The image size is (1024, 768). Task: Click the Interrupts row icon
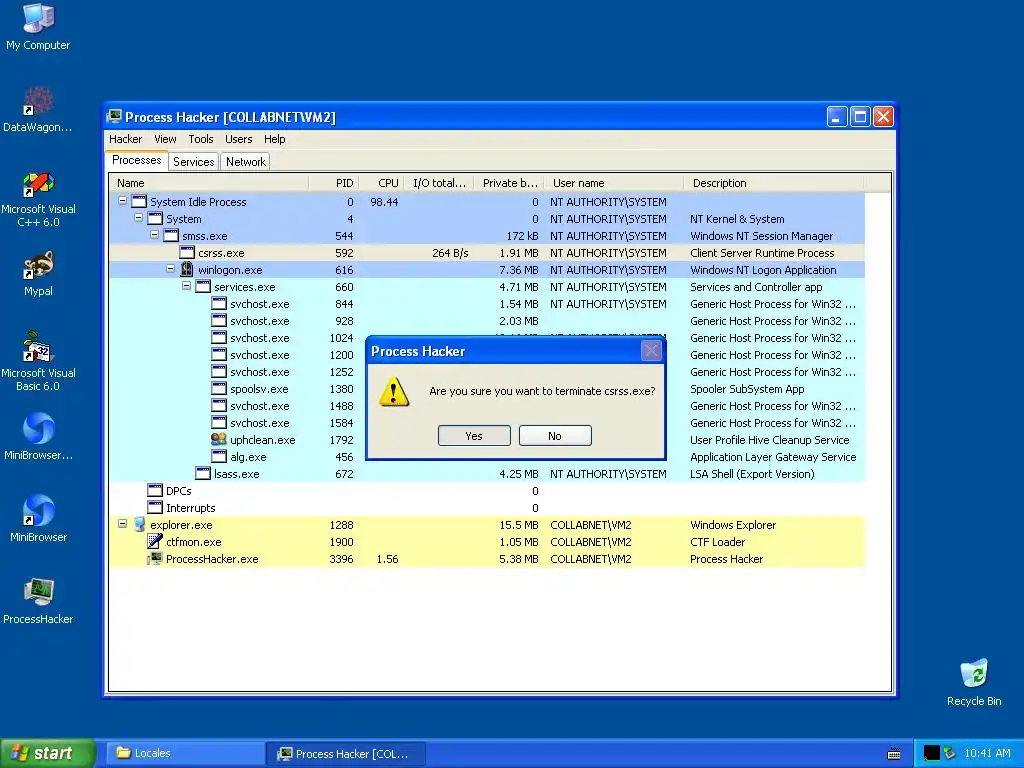pyautogui.click(x=155, y=507)
